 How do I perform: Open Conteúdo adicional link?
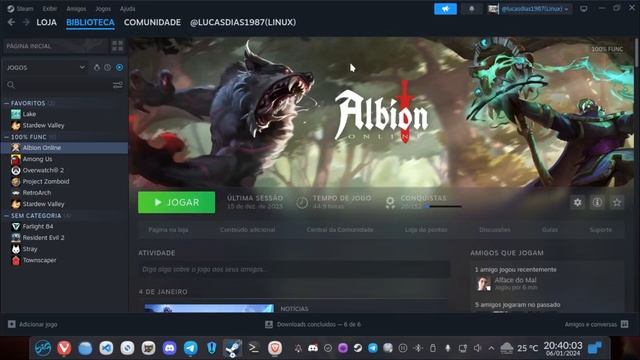coord(247,230)
